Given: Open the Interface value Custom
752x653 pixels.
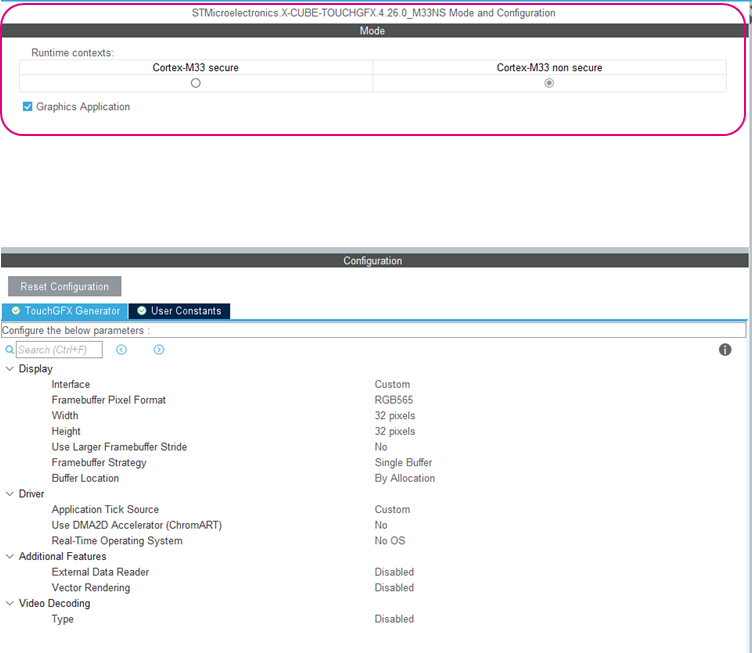Looking at the screenshot, I should pos(392,385).
